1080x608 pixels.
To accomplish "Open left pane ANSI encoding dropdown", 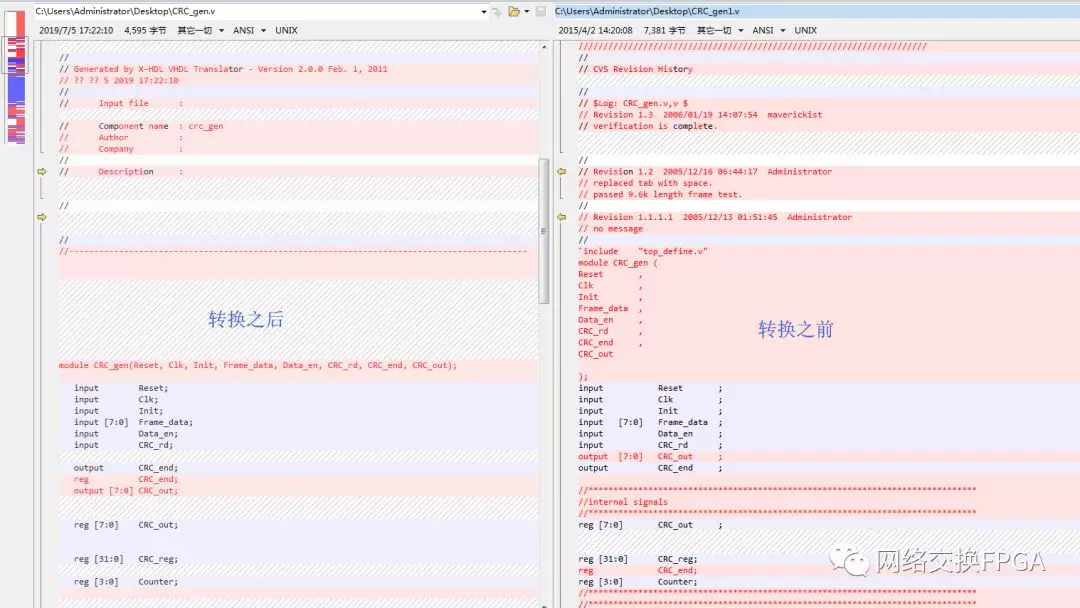I will tap(249, 30).
